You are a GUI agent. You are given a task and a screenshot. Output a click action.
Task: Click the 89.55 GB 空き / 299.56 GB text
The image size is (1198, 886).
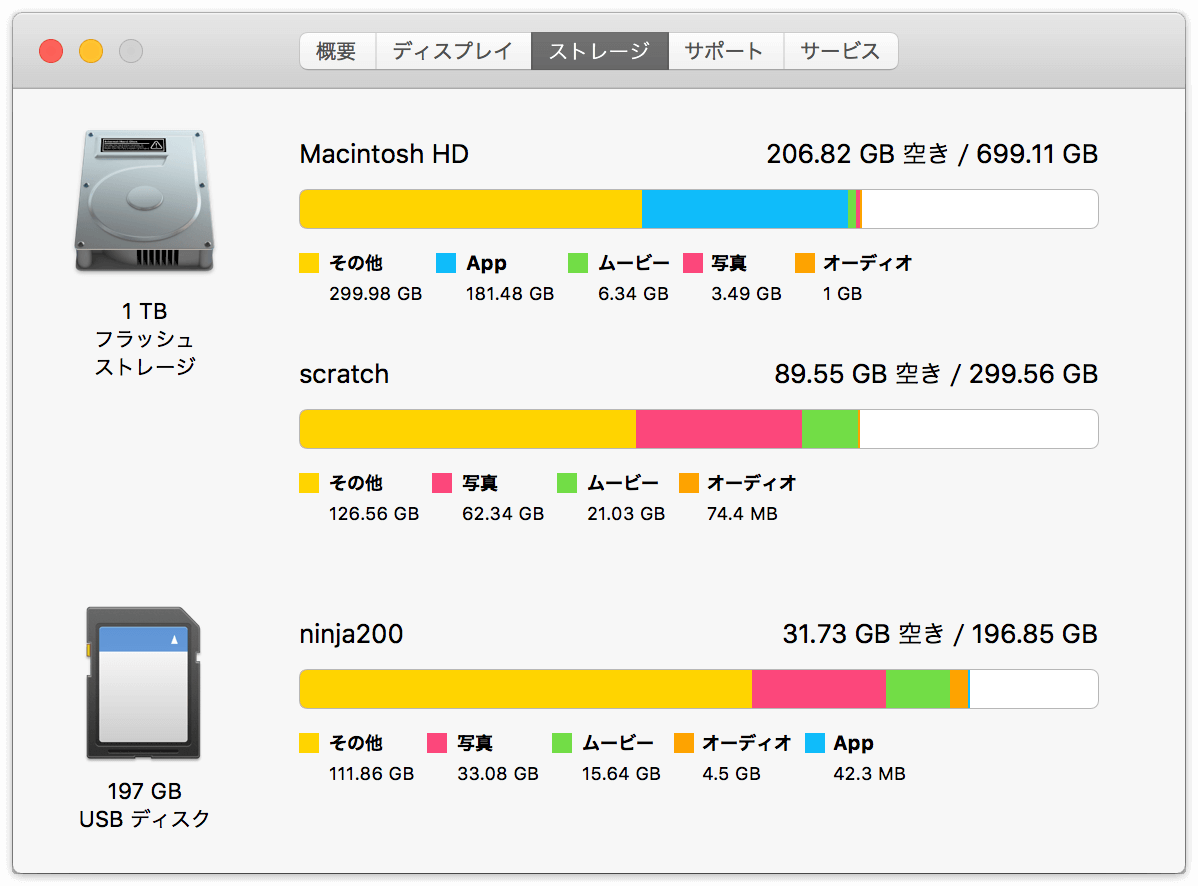(936, 374)
